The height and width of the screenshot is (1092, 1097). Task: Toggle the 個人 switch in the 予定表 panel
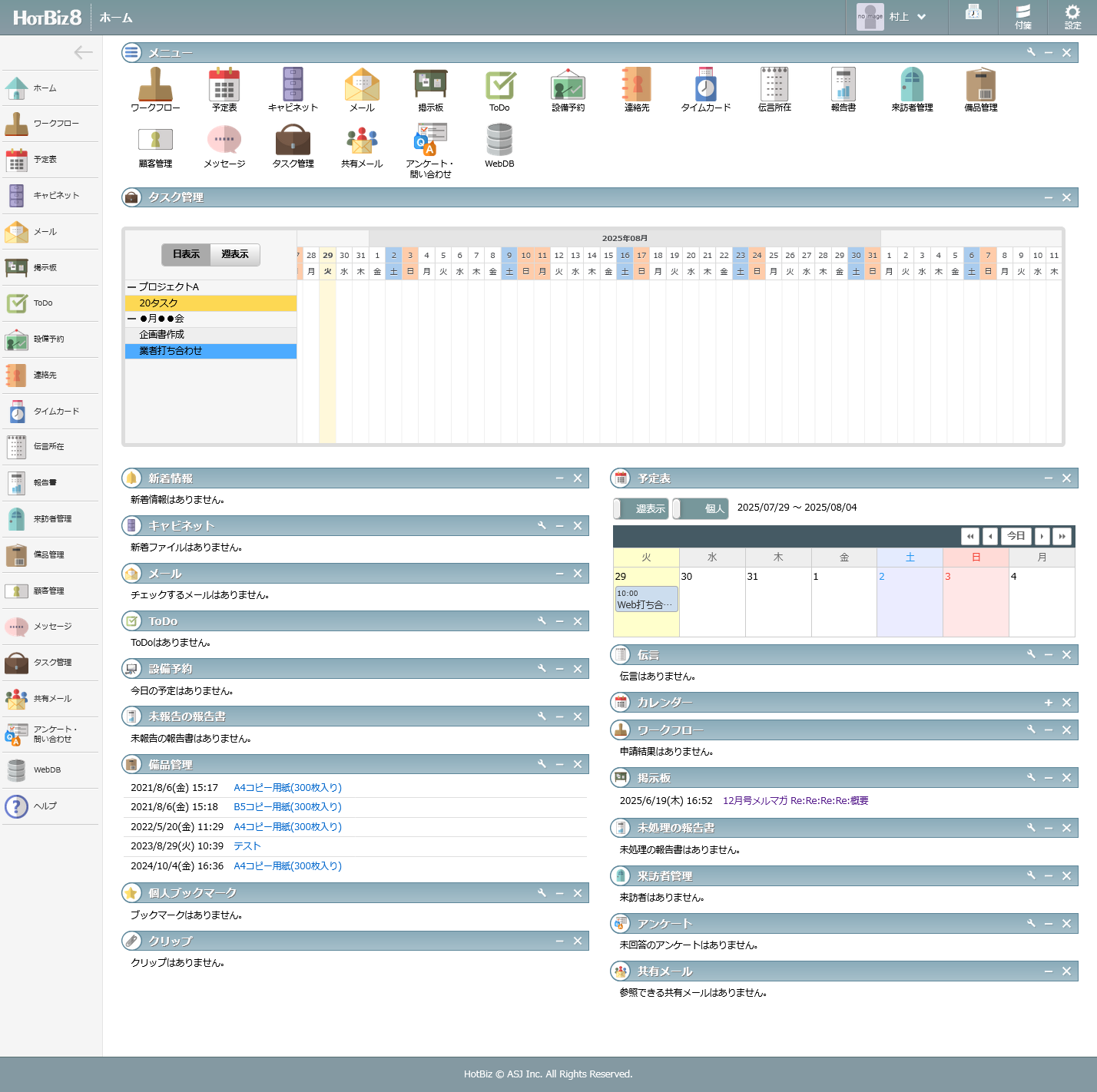pyautogui.click(x=701, y=508)
